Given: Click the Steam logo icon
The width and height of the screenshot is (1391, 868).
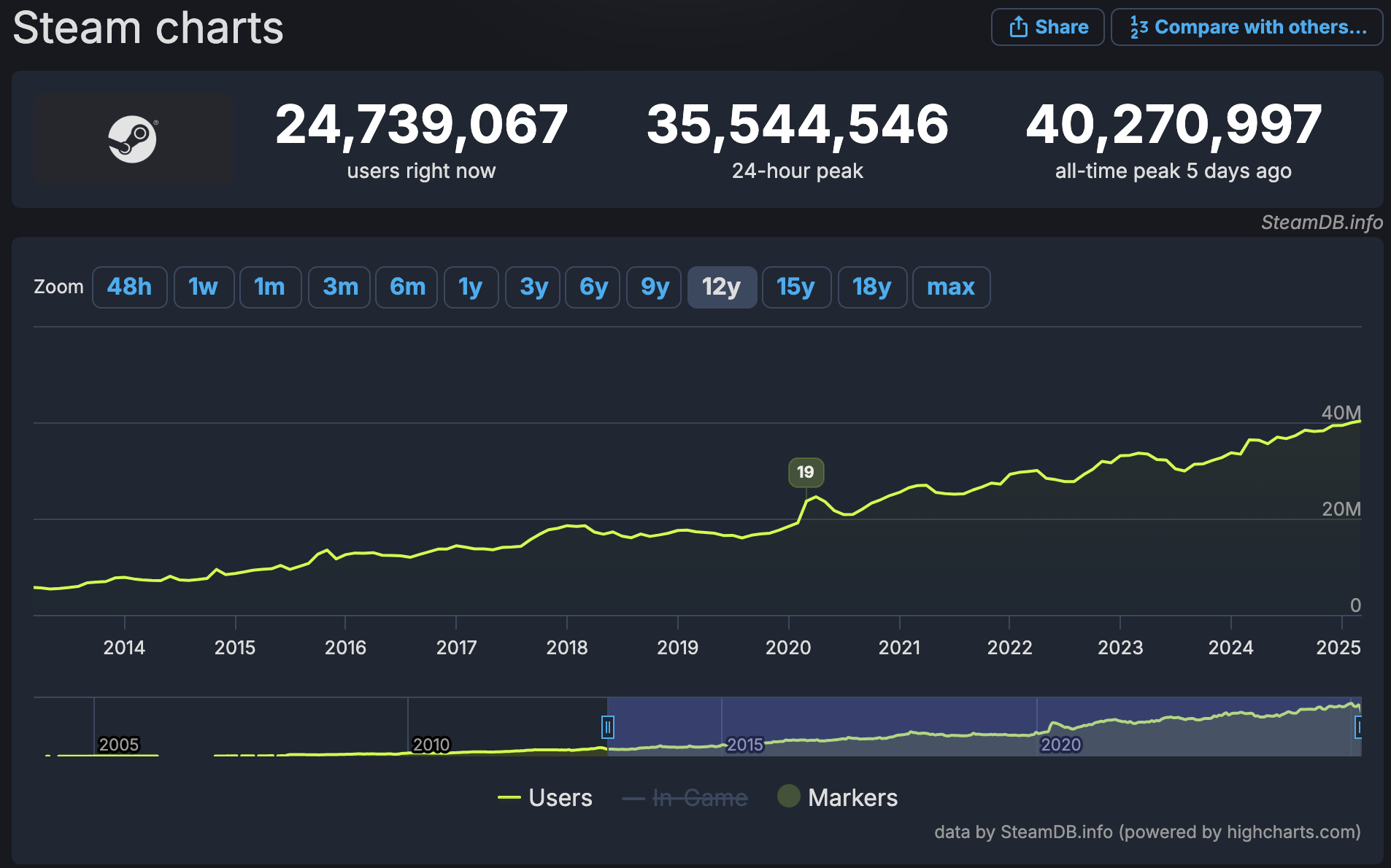Looking at the screenshot, I should [x=133, y=139].
